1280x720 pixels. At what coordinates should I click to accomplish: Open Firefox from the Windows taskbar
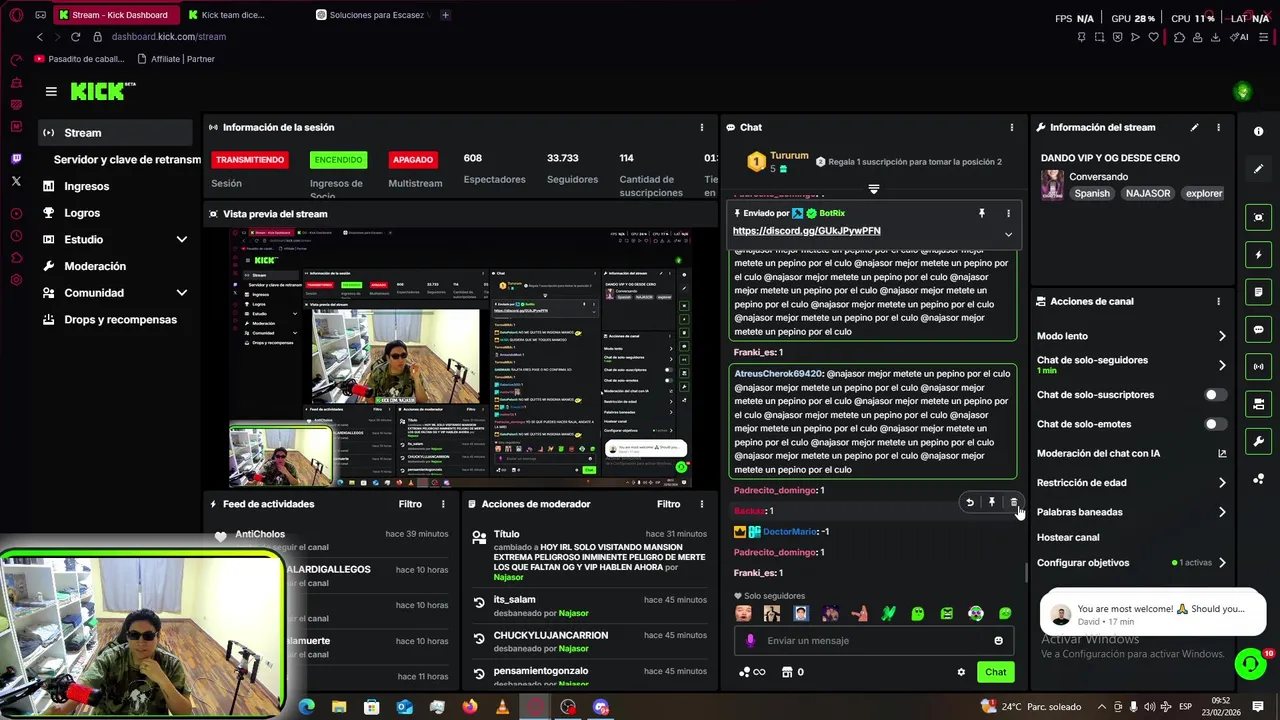pyautogui.click(x=470, y=707)
